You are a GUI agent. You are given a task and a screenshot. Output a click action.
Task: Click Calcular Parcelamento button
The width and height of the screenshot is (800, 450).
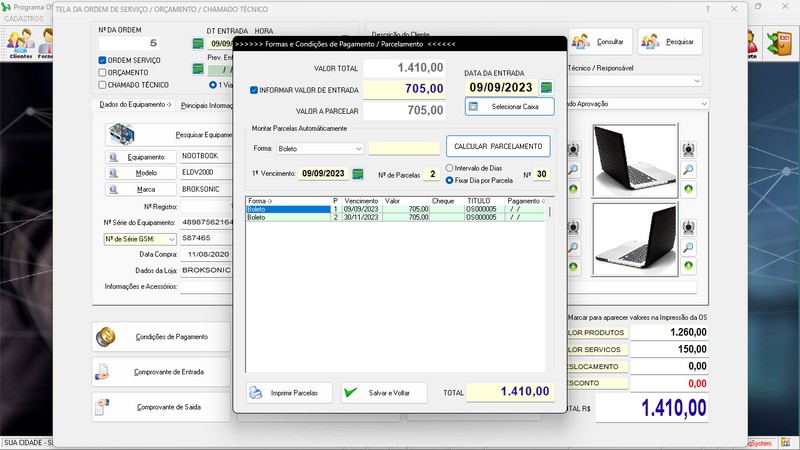(x=498, y=147)
